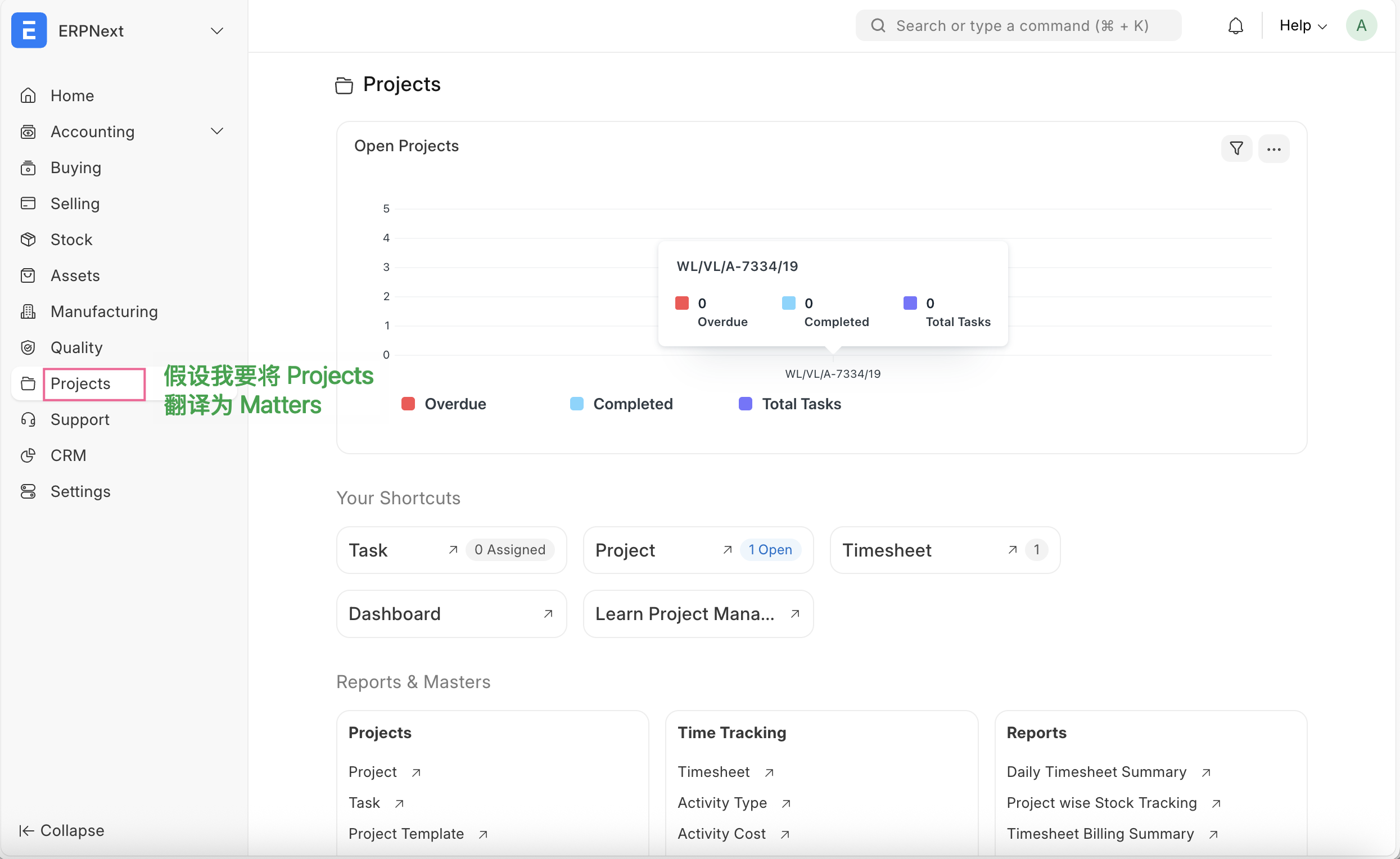Image resolution: width=1400 pixels, height=859 pixels.
Task: Open the Selling workspace in the sidebar
Action: (x=75, y=204)
